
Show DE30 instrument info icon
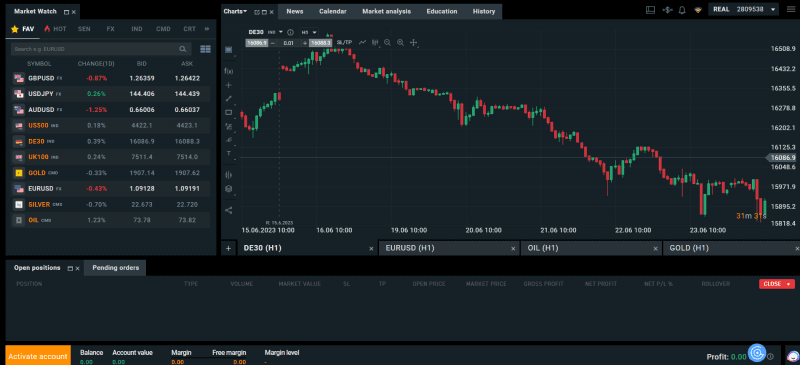point(290,32)
